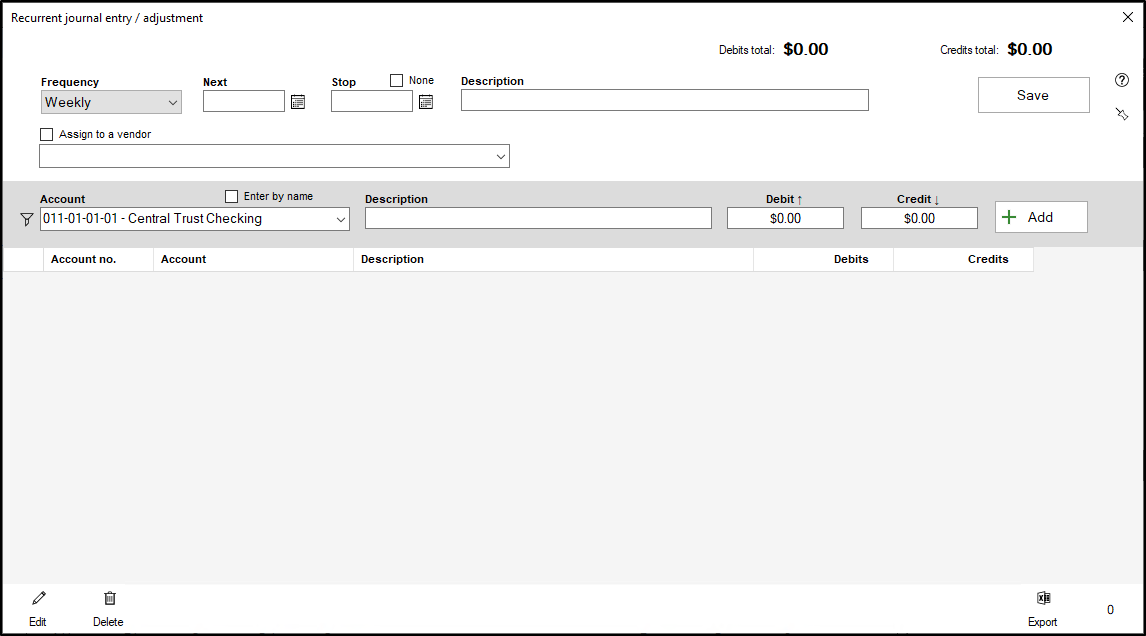1146x636 pixels.
Task: Open the Frequency dropdown
Action: click(111, 102)
